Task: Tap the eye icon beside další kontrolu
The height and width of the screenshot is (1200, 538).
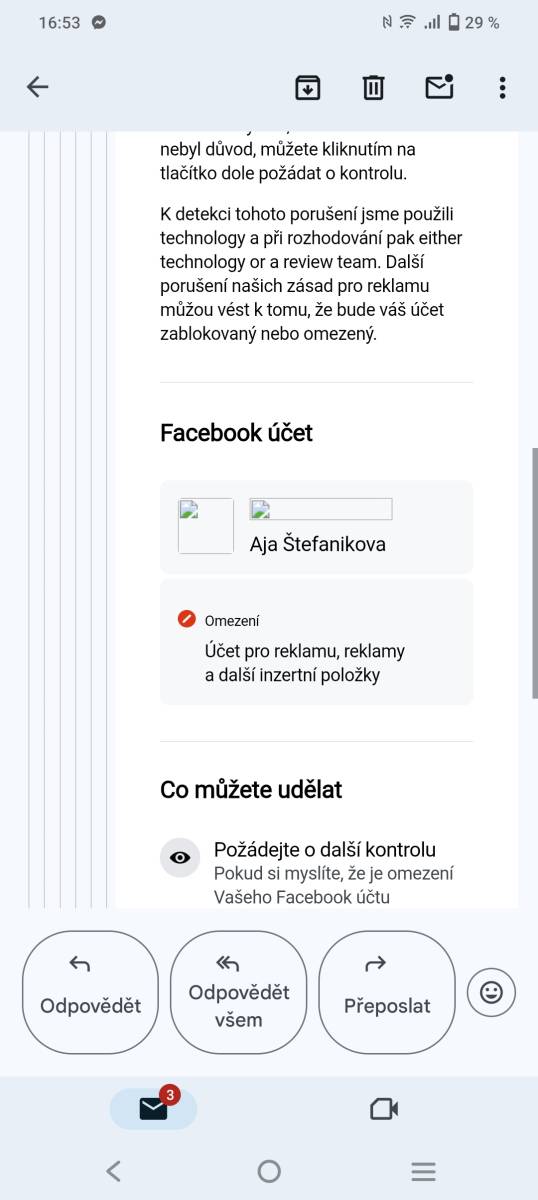Action: point(180,857)
